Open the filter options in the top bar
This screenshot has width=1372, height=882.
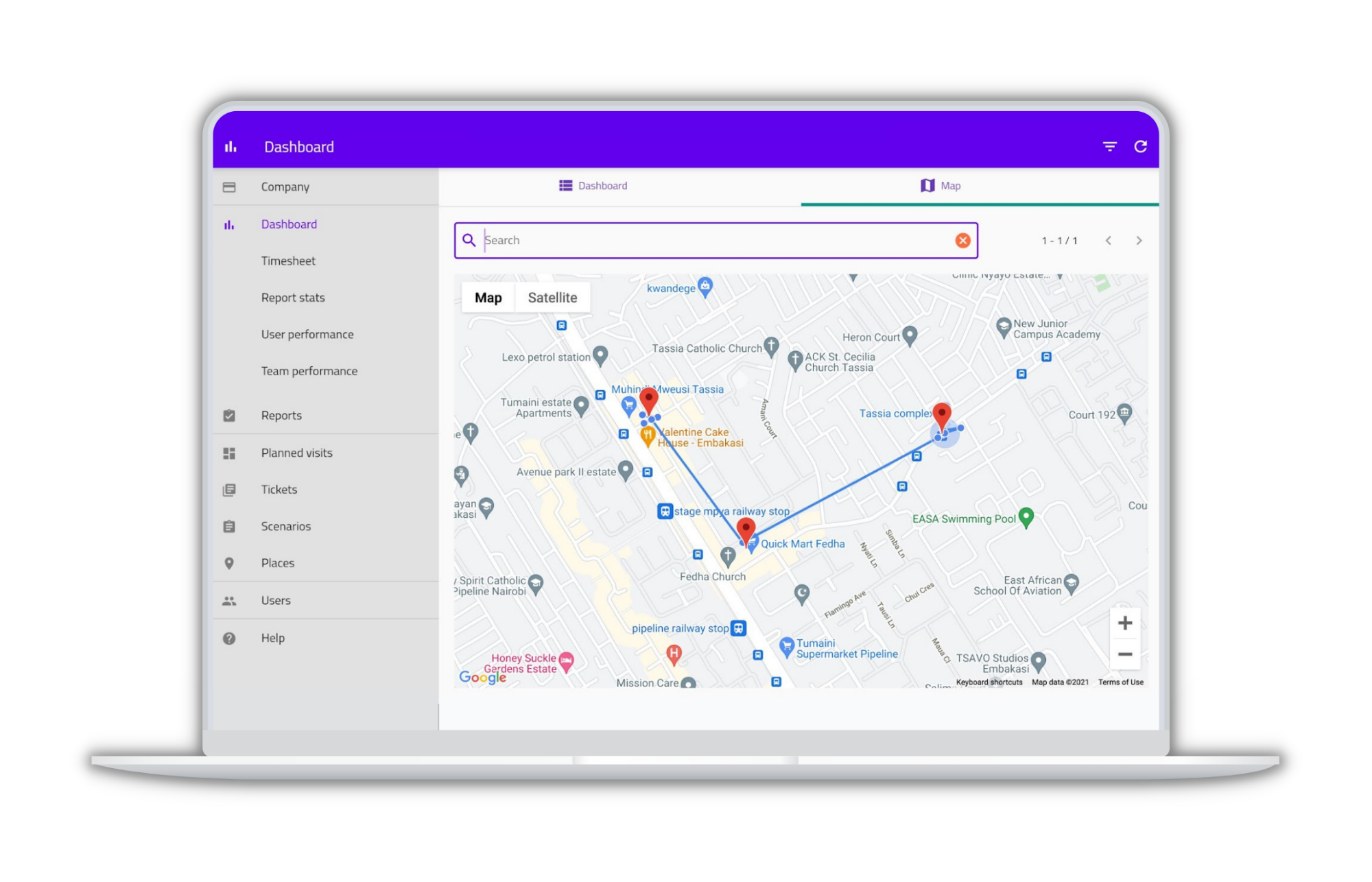1109,146
